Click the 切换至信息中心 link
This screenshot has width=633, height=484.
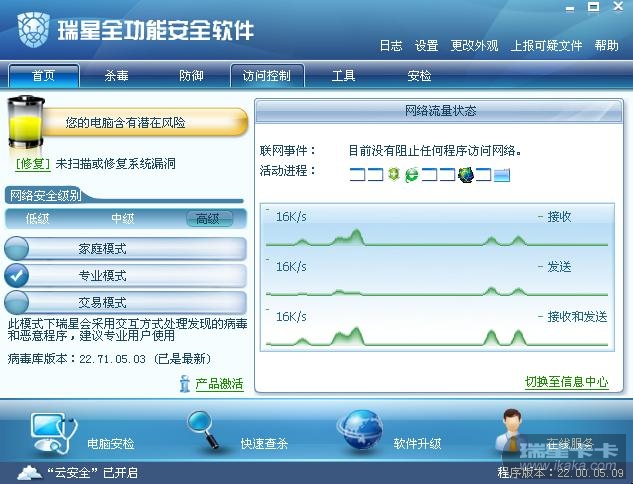point(566,381)
